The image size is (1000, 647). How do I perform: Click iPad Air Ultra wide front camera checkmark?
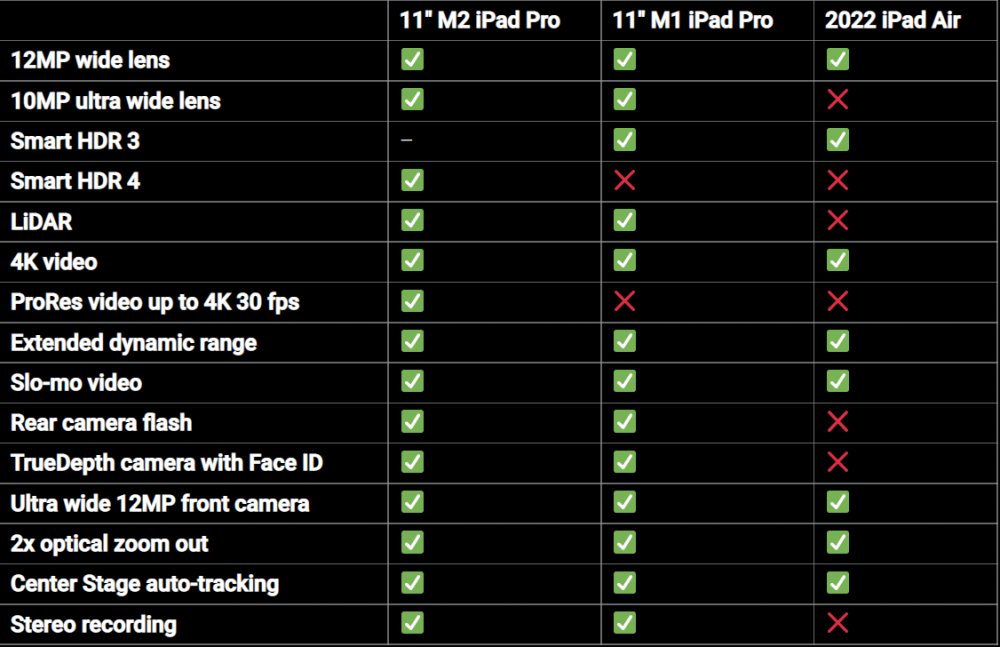(x=838, y=502)
